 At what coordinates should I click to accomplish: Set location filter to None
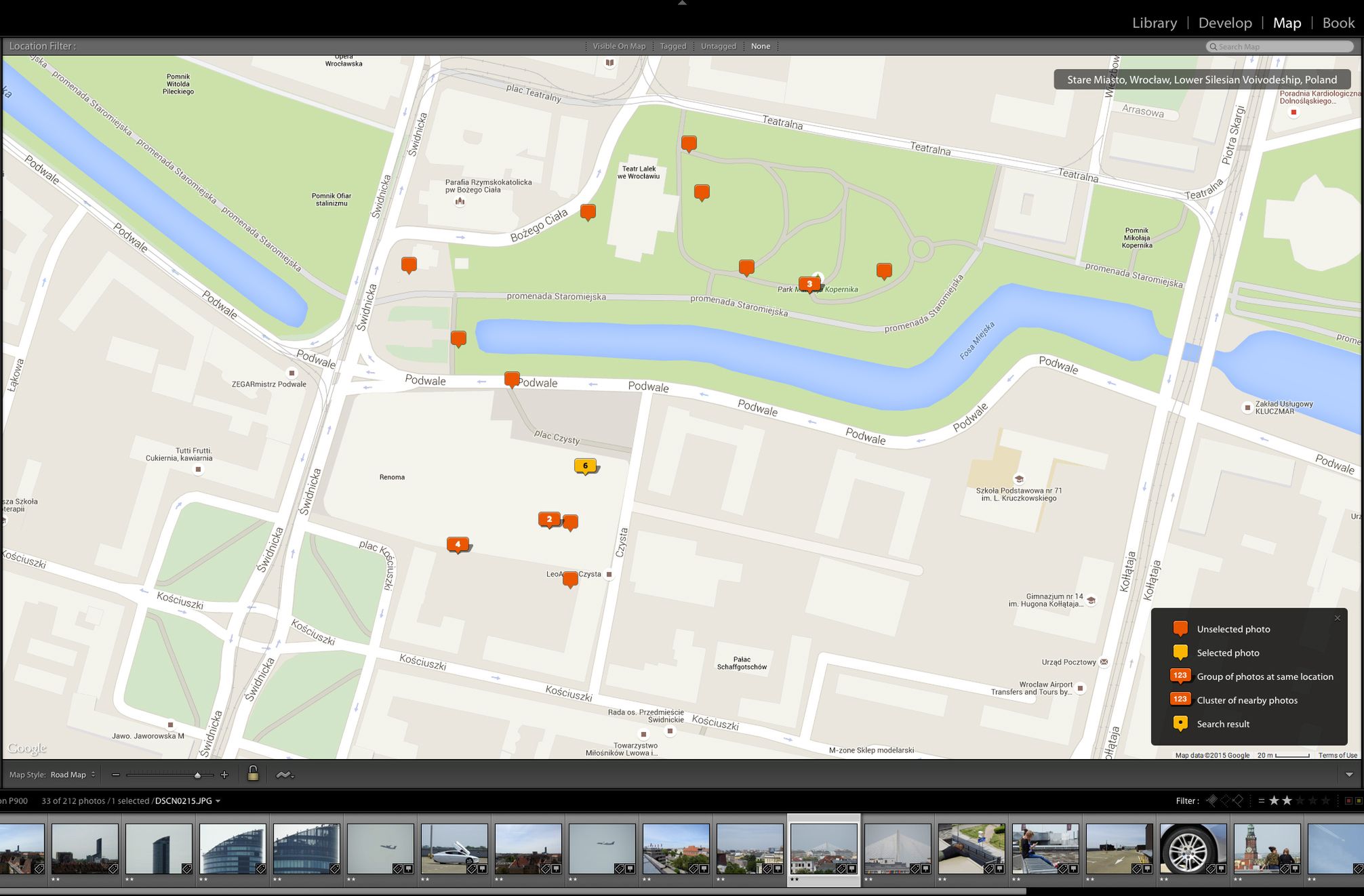coord(761,46)
